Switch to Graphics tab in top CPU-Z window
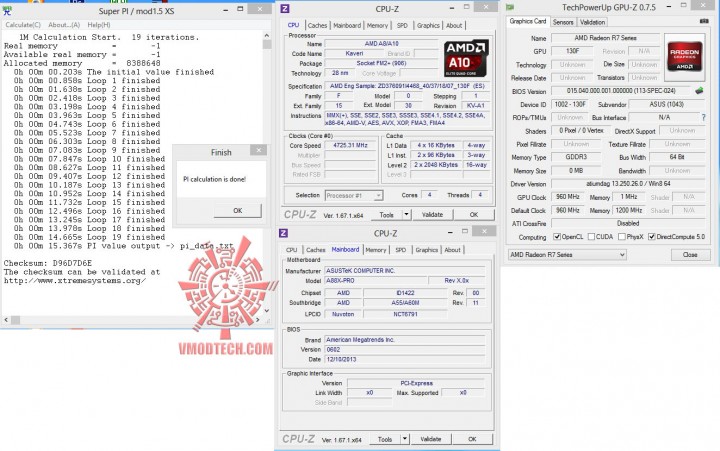 click(x=428, y=26)
